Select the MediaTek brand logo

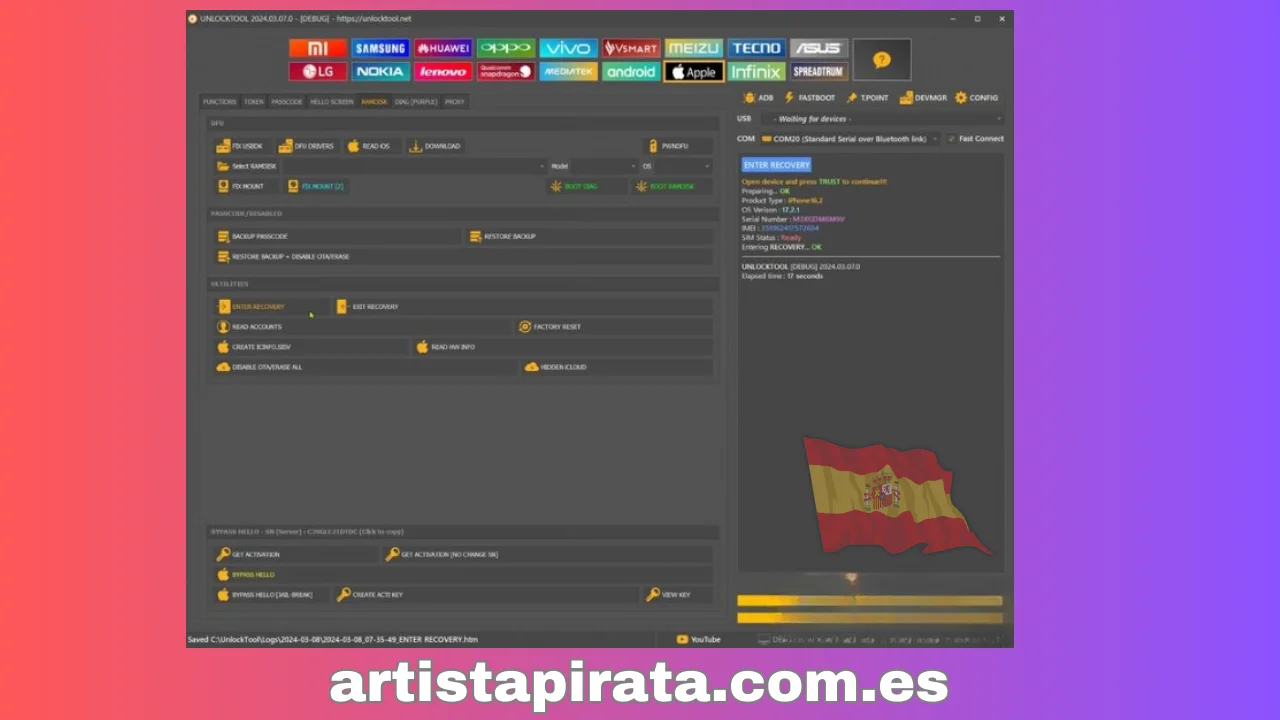(568, 72)
